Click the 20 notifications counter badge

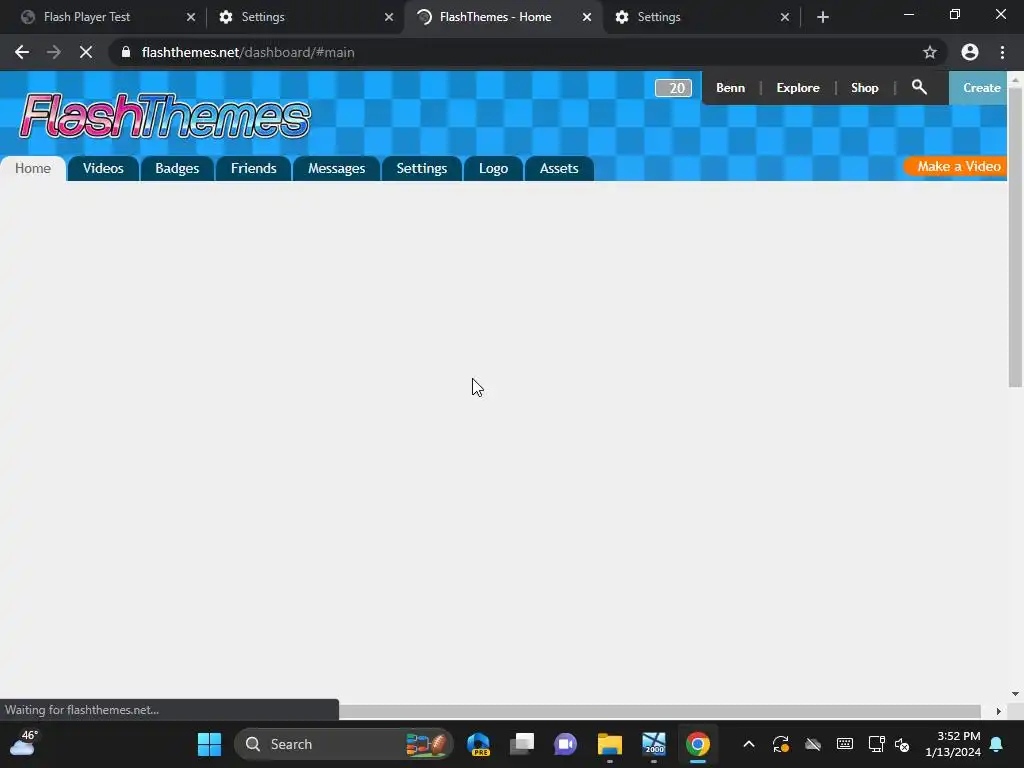[673, 88]
